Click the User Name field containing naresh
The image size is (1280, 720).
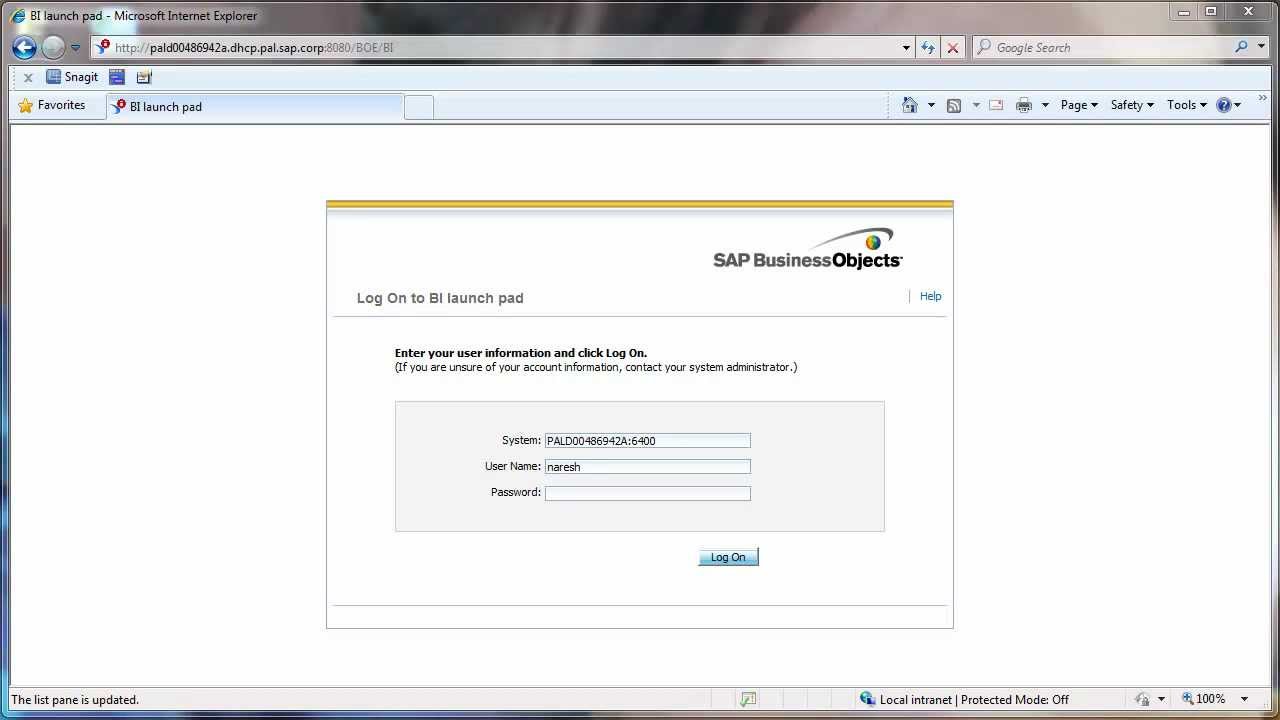point(648,467)
